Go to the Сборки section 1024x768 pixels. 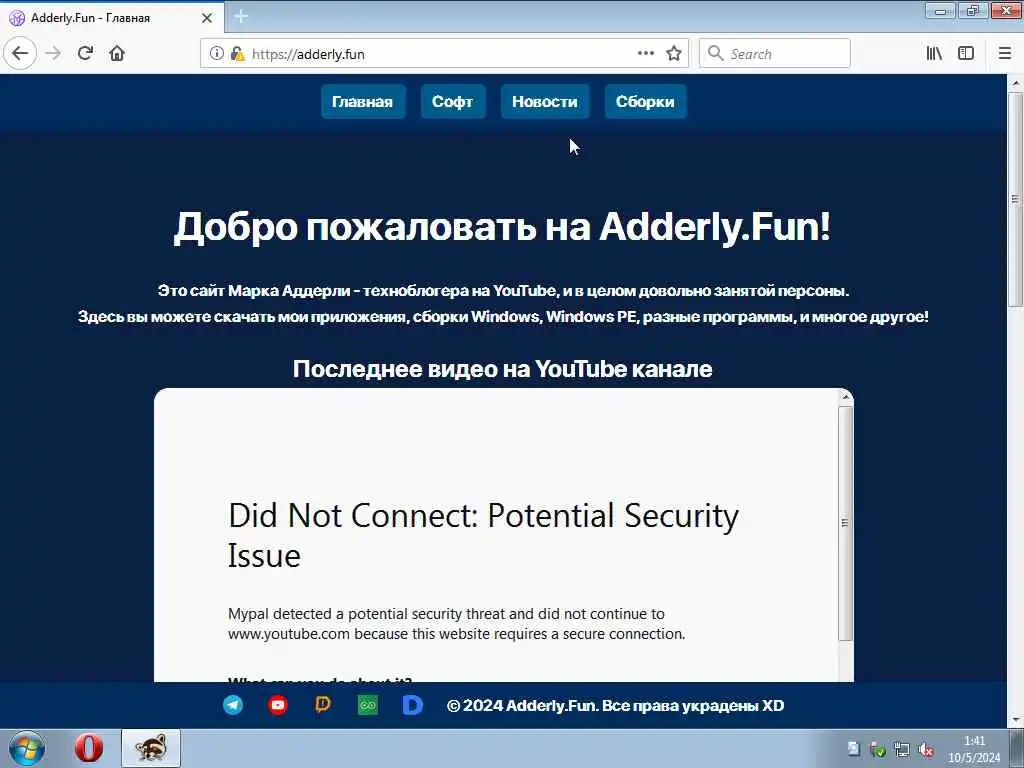click(645, 102)
